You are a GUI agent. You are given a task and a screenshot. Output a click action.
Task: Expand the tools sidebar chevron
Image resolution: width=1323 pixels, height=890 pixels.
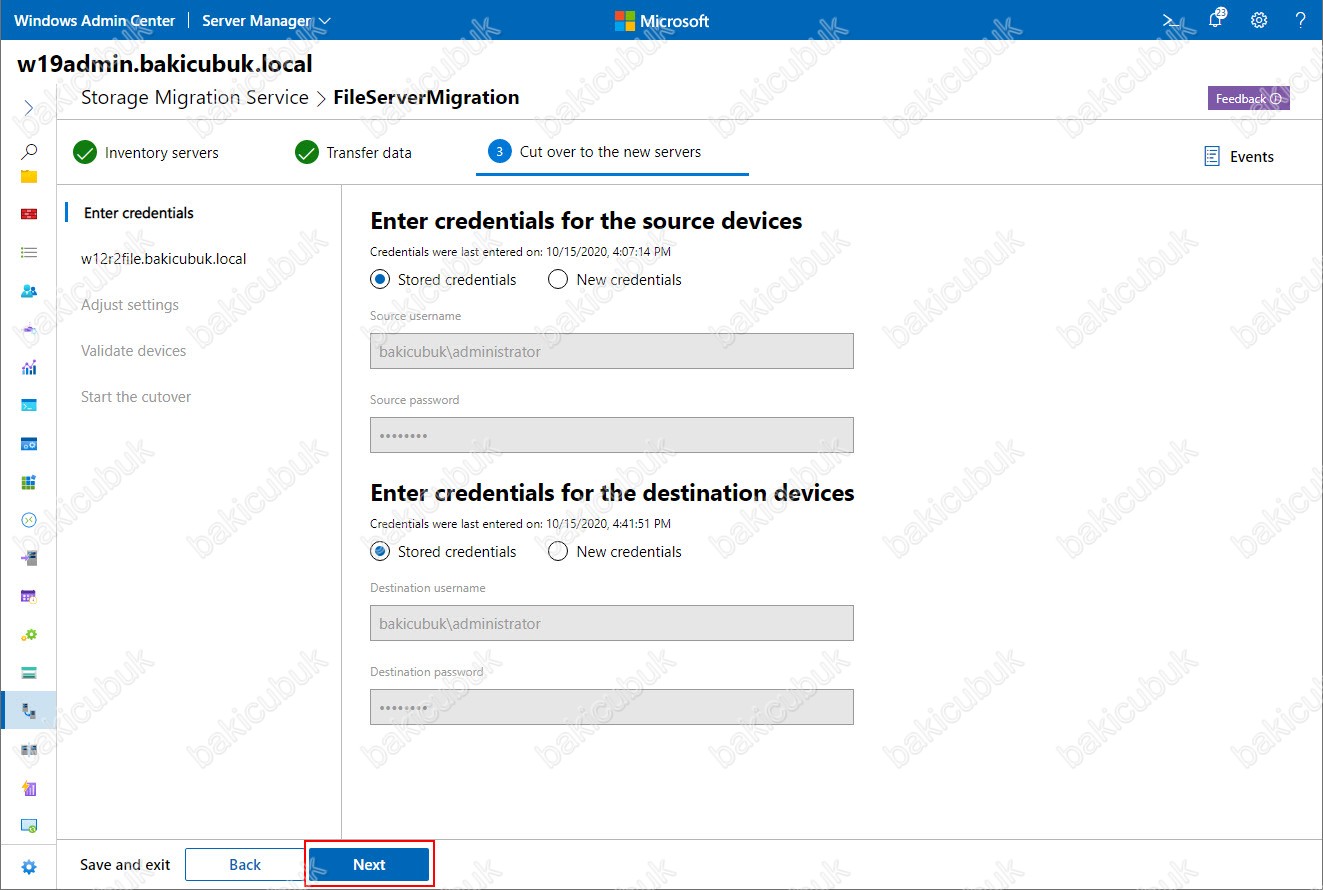click(29, 107)
